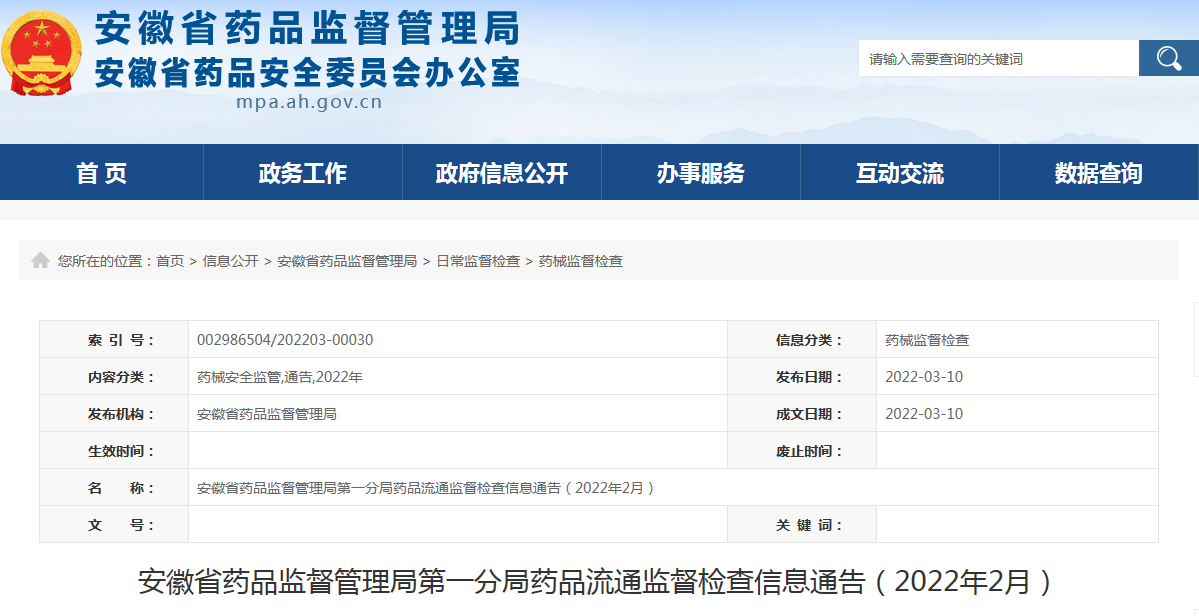Click the 名称 row notice title text
The width and height of the screenshot is (1199, 616).
[x=426, y=488]
